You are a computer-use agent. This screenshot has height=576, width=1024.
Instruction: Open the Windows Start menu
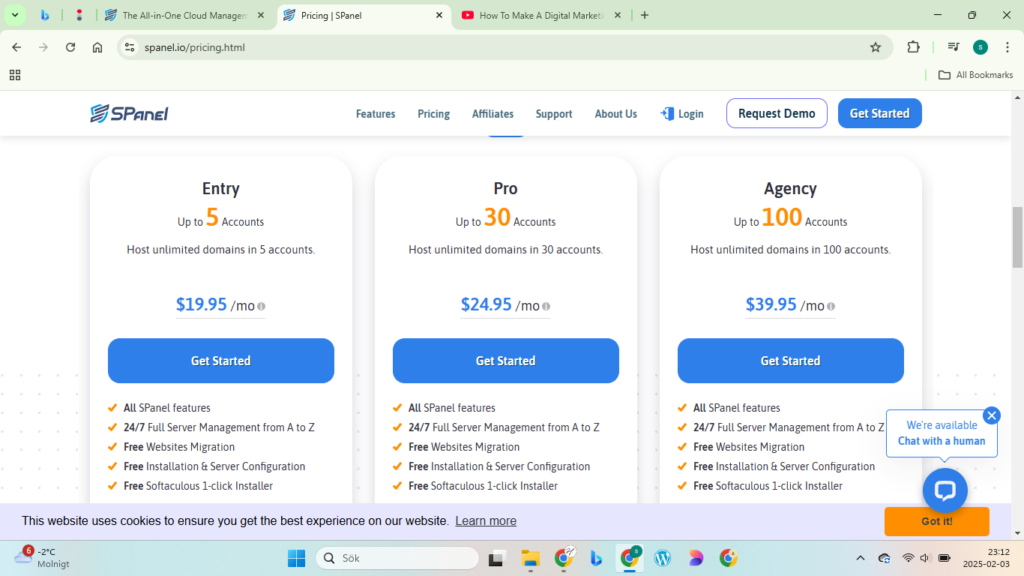(296, 558)
